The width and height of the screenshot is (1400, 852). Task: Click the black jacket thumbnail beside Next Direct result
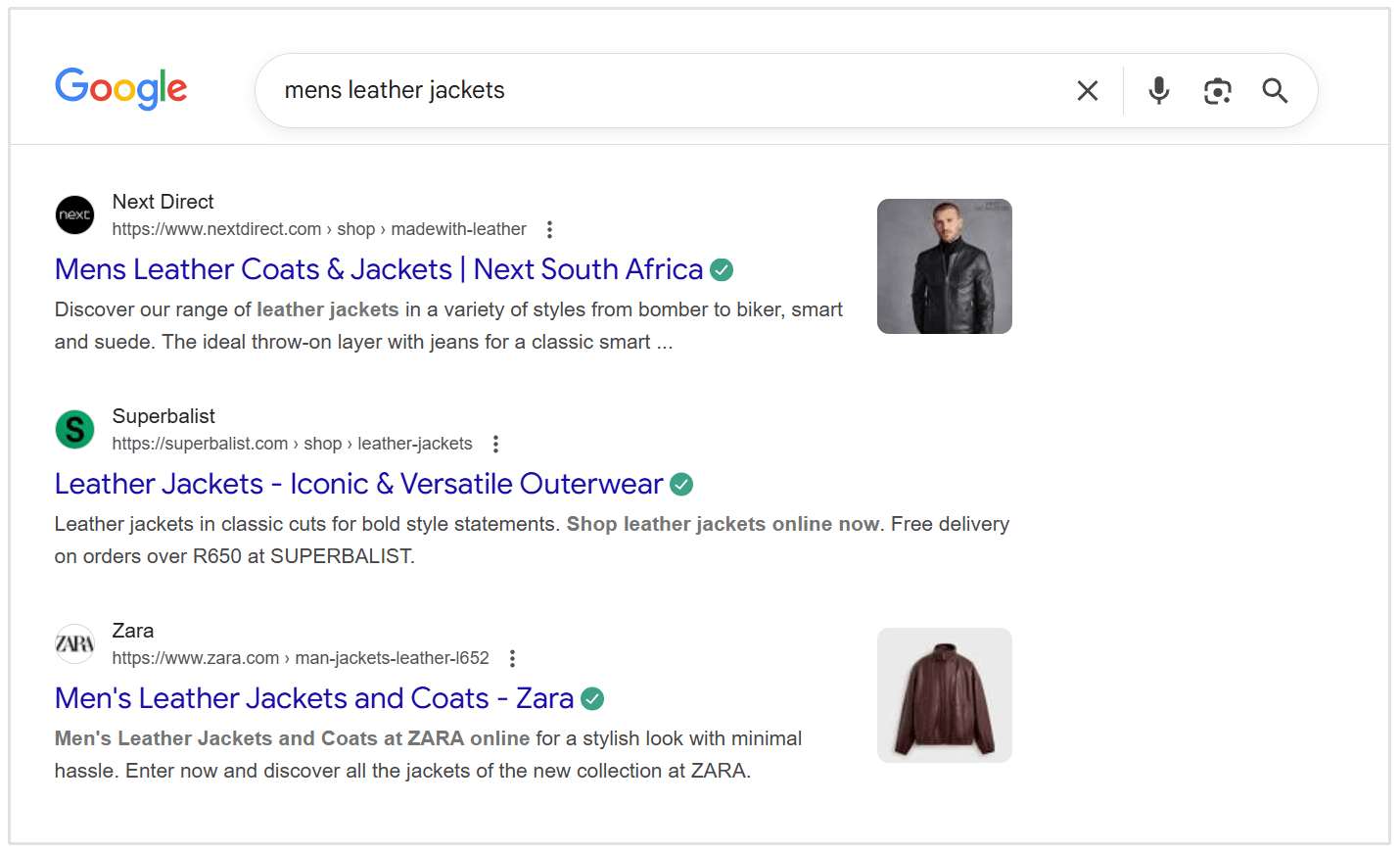(x=943, y=265)
